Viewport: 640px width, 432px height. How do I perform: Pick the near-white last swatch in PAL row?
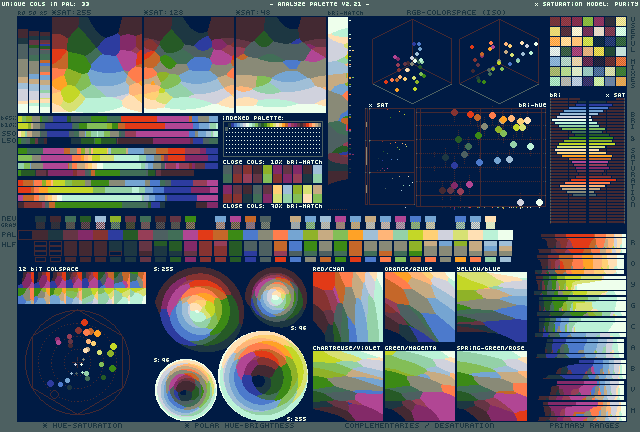(x=505, y=235)
